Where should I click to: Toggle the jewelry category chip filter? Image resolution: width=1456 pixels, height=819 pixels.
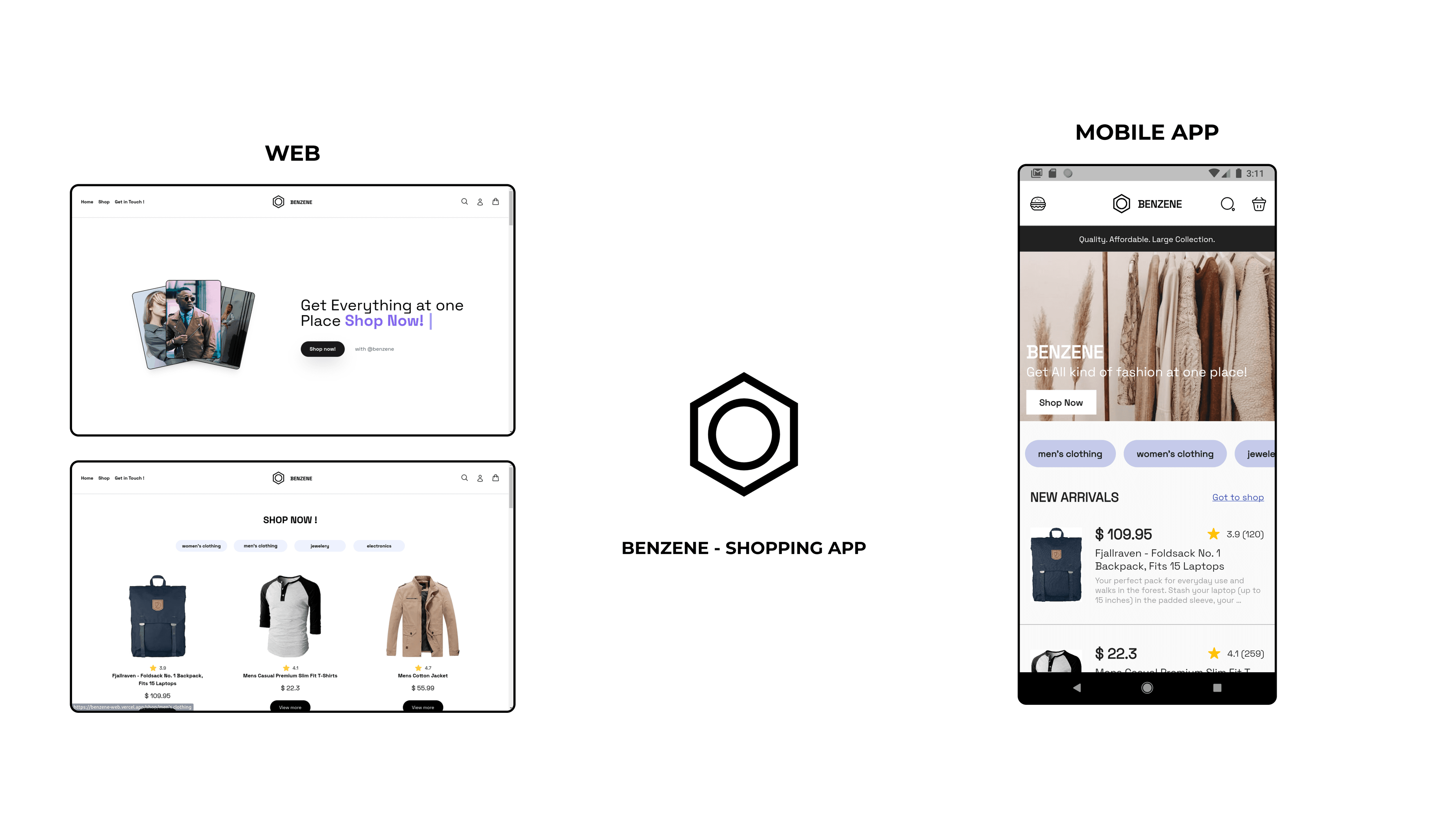click(1258, 454)
